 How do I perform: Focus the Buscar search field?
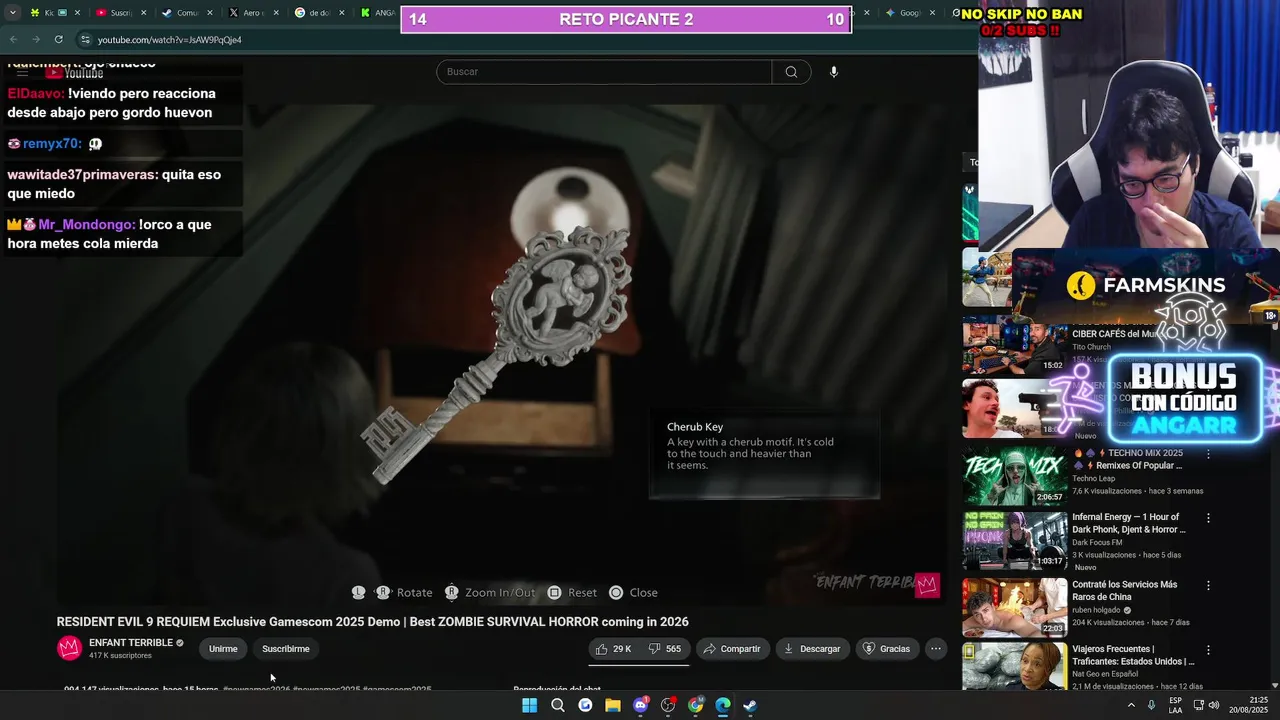point(604,72)
